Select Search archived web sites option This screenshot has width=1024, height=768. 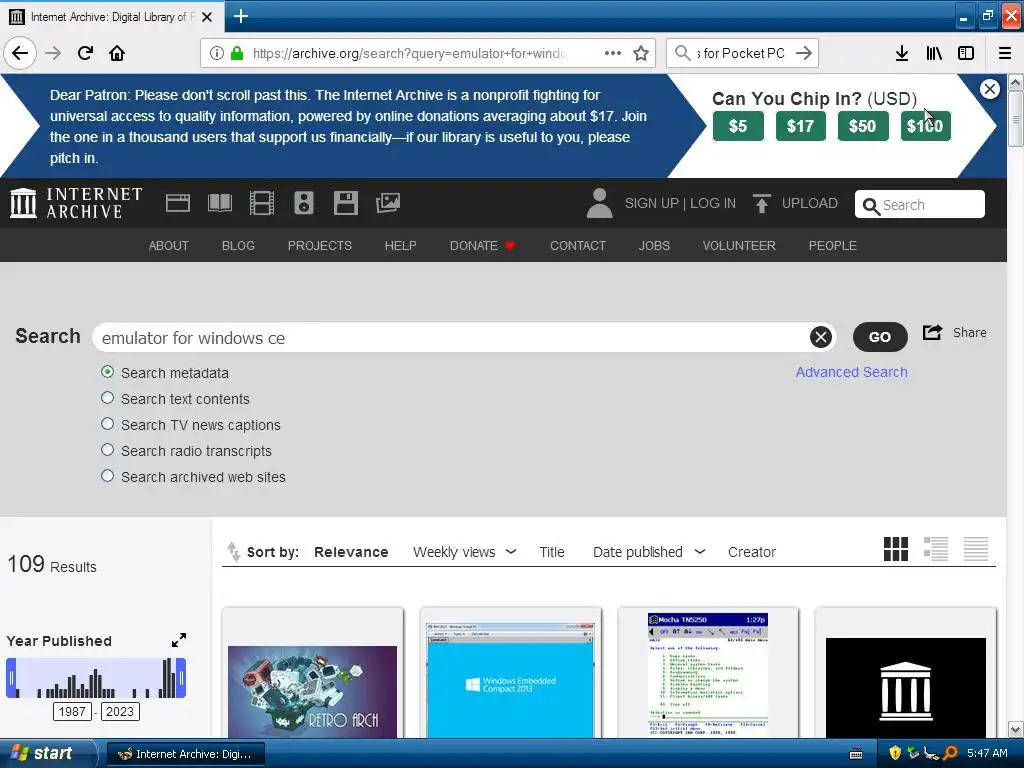[108, 476]
